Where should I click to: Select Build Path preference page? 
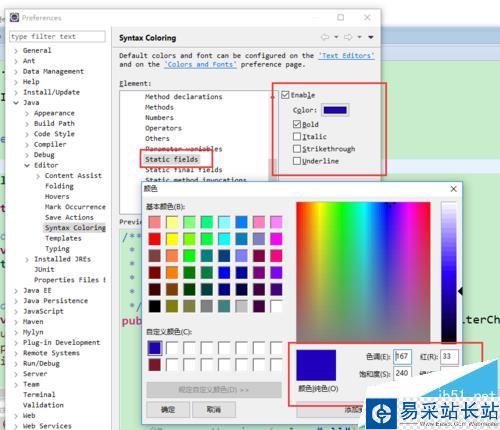54,123
